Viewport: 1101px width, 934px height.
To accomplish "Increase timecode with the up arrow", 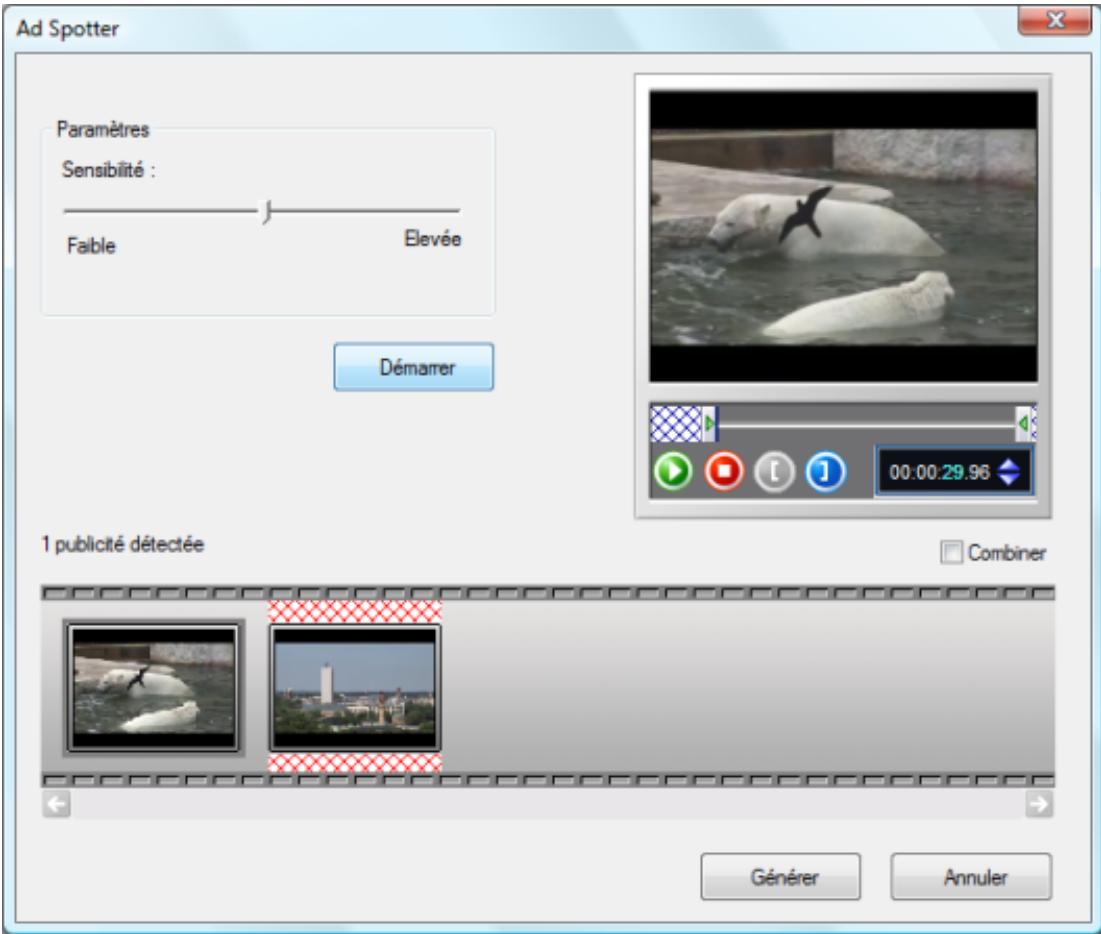I will pos(1009,464).
